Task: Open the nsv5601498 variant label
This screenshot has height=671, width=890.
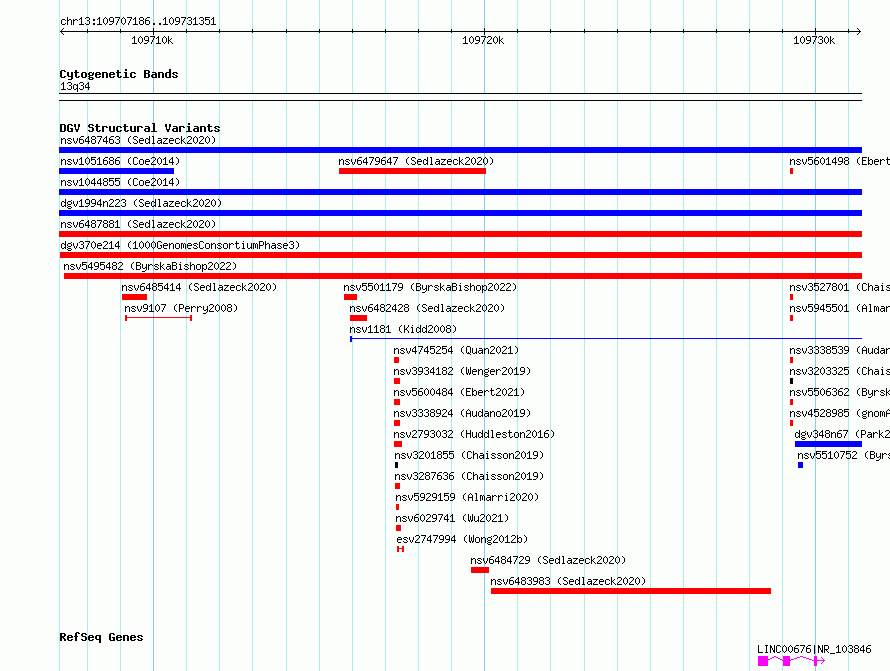Action: pos(839,161)
